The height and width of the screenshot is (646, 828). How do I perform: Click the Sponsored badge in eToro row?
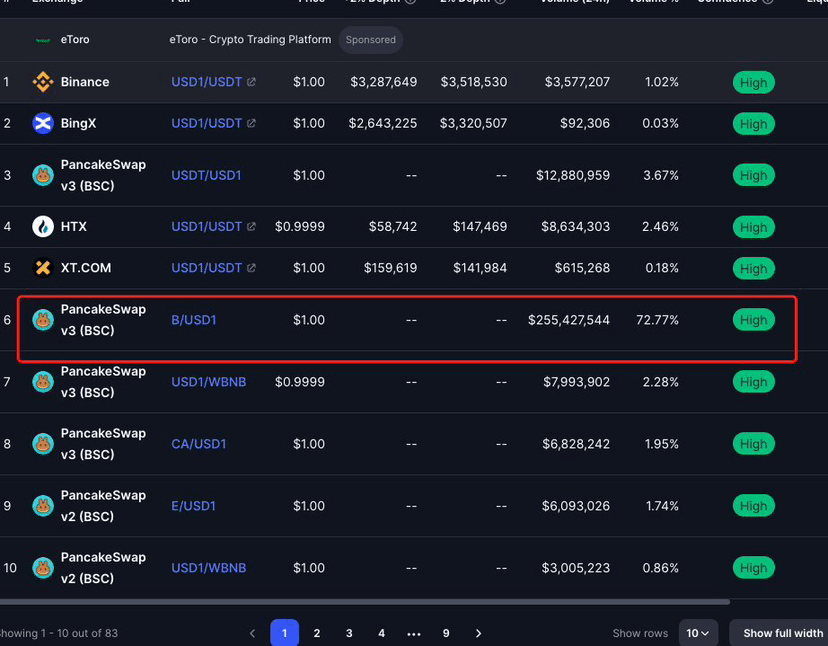click(371, 40)
